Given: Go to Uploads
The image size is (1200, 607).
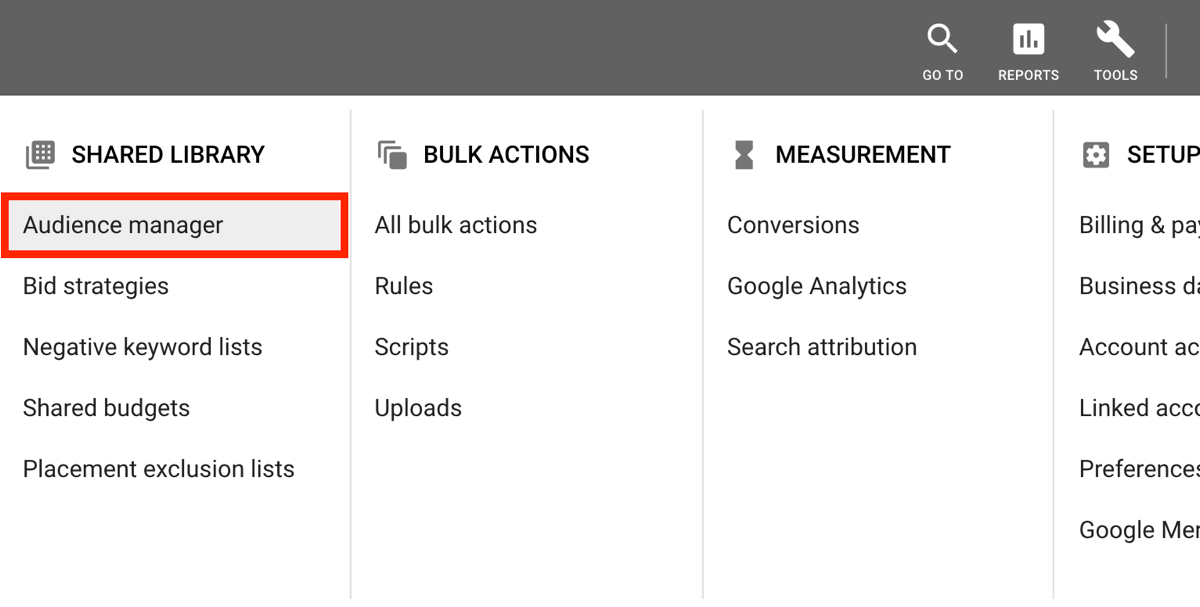Looking at the screenshot, I should (418, 408).
